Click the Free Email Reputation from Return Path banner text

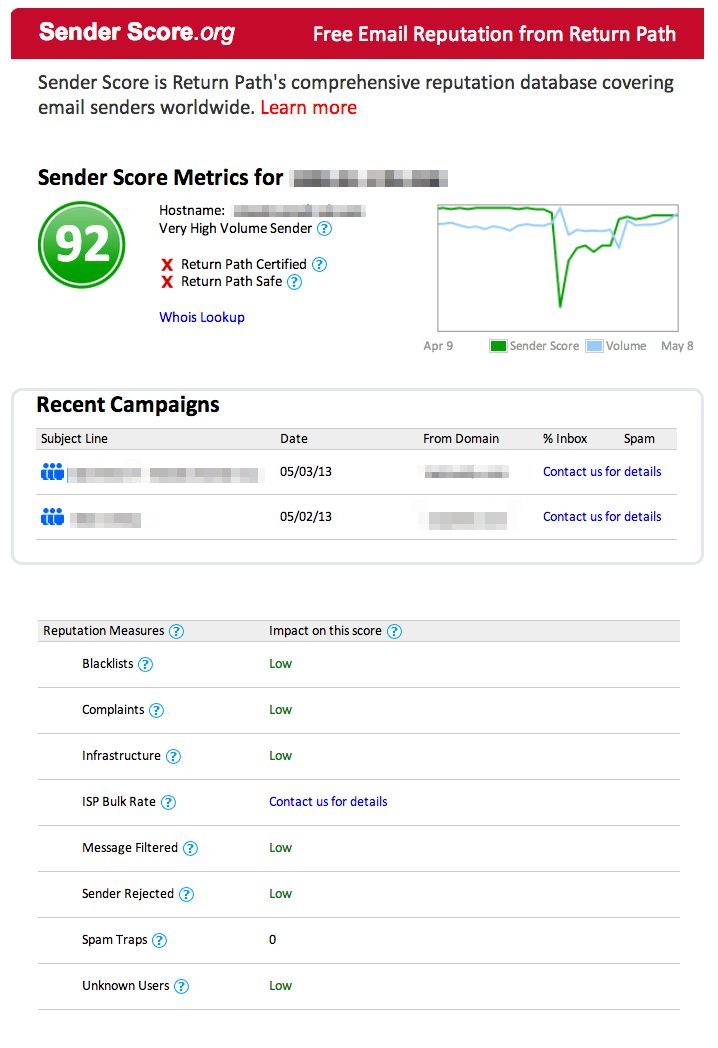coord(495,34)
